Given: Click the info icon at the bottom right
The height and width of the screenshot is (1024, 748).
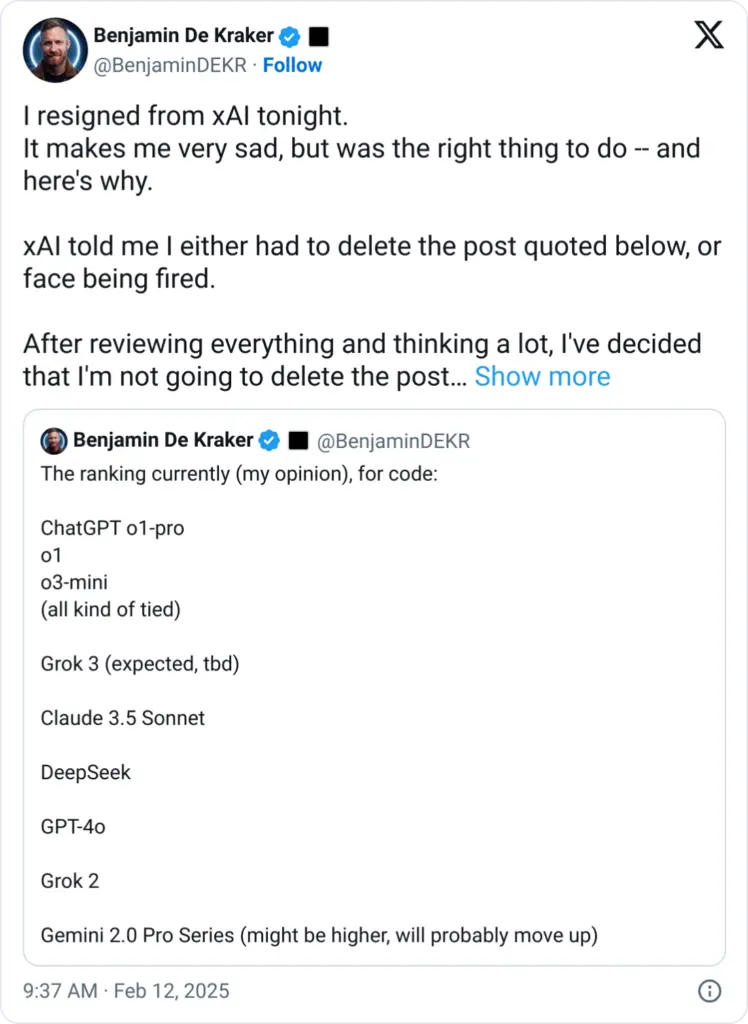Looking at the screenshot, I should 708,991.
